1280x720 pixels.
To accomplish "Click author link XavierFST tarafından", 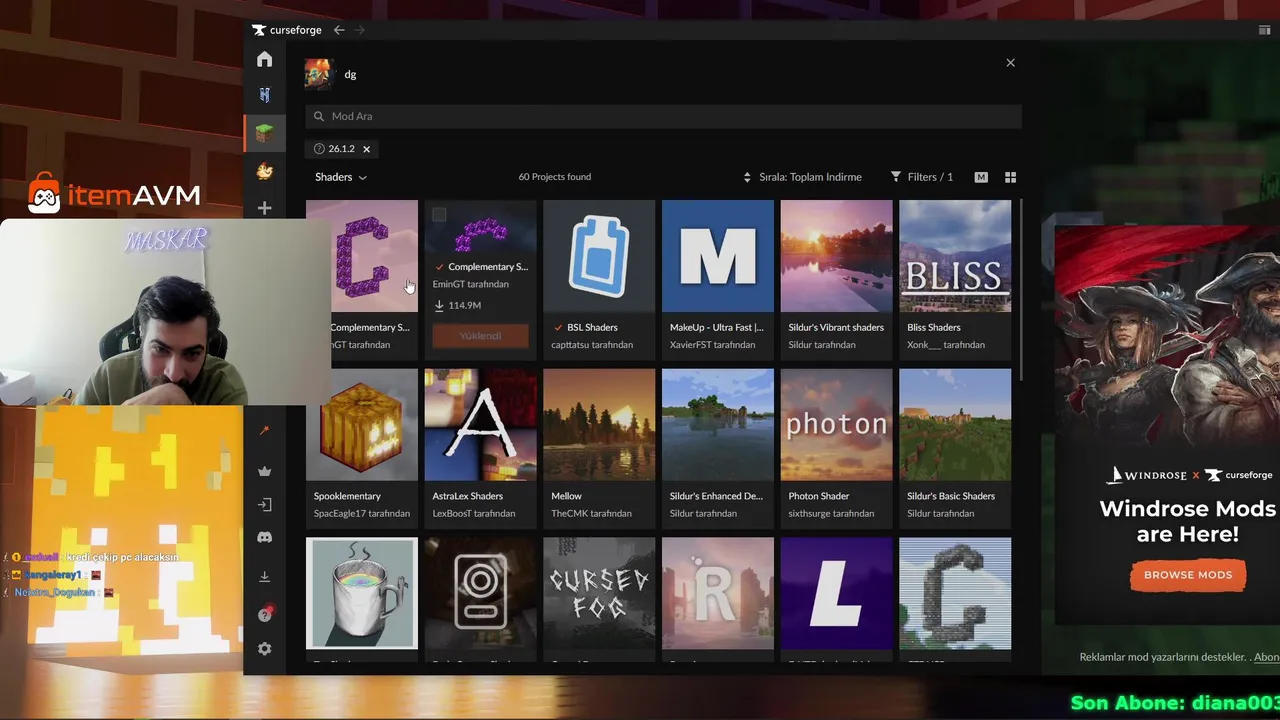I will pyautogui.click(x=712, y=345).
